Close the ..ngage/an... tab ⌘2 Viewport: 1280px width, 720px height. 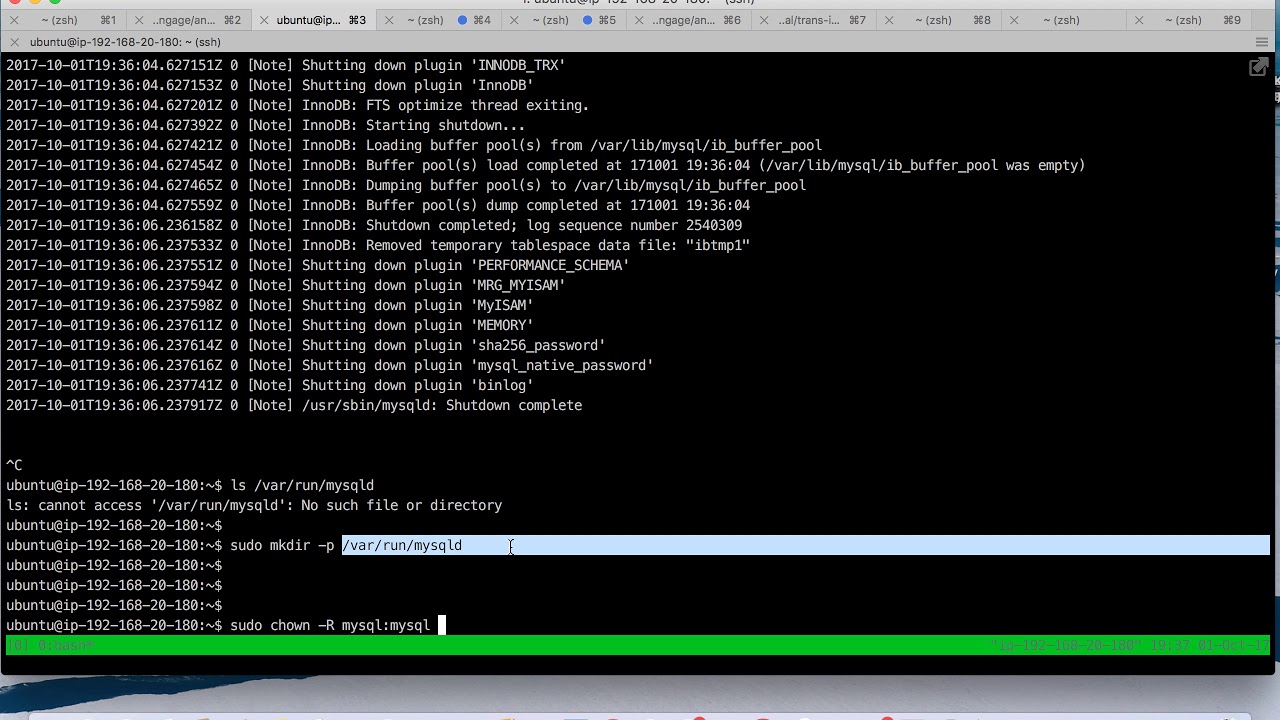139,20
